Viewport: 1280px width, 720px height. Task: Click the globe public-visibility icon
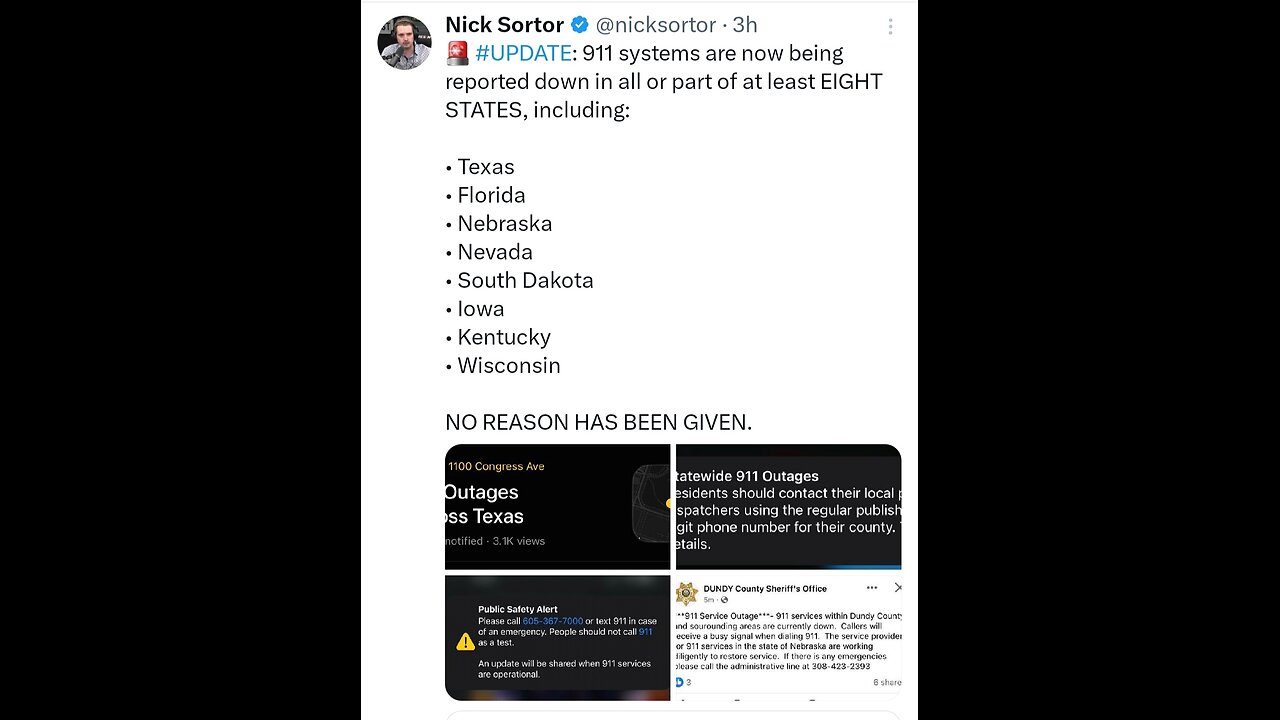coord(724,600)
